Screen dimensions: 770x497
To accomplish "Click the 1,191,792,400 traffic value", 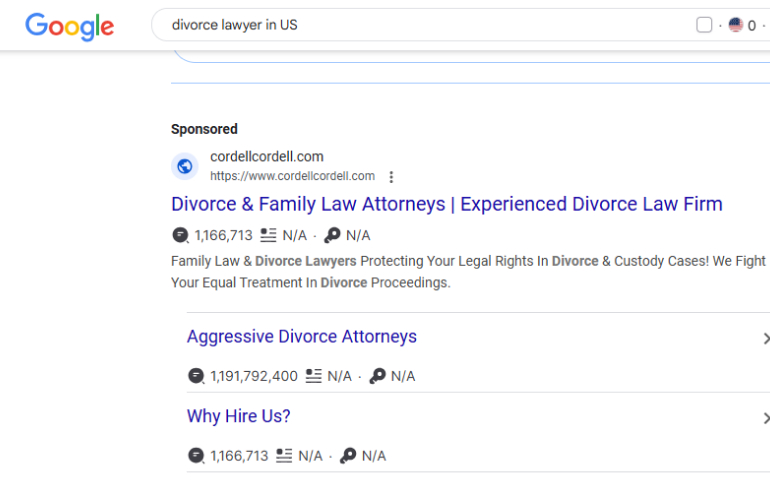I will coord(254,376).
